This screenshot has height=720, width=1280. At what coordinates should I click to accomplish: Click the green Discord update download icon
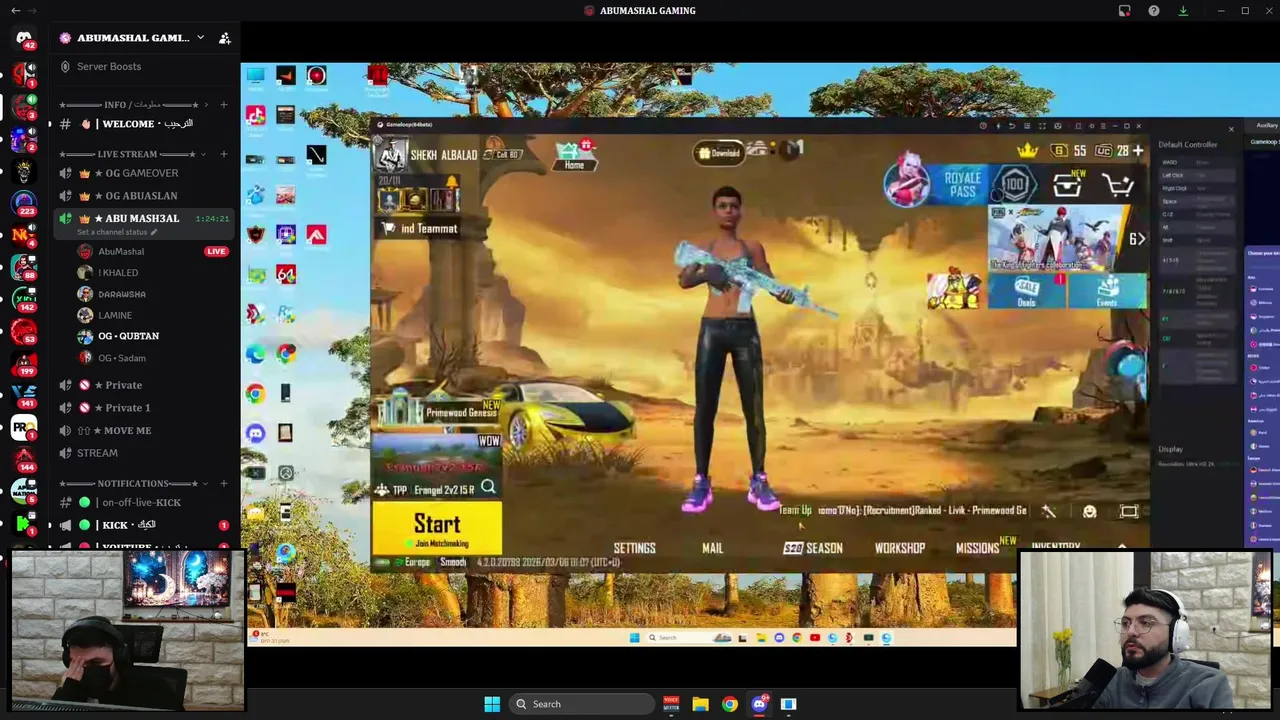tap(1183, 11)
